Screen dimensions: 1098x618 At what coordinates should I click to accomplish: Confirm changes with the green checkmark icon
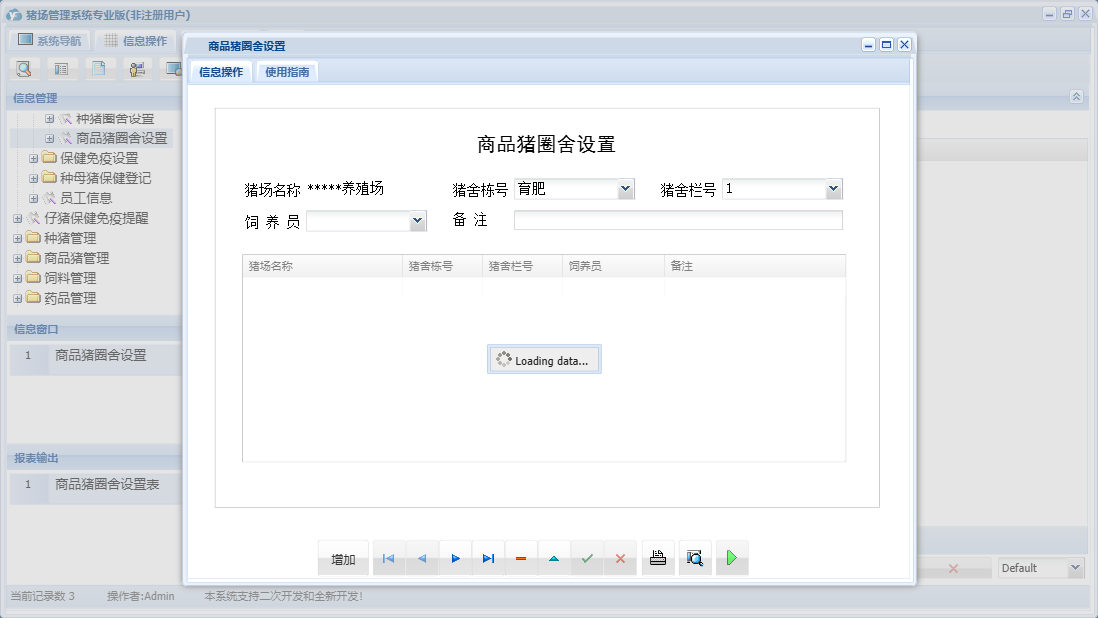[x=587, y=558]
